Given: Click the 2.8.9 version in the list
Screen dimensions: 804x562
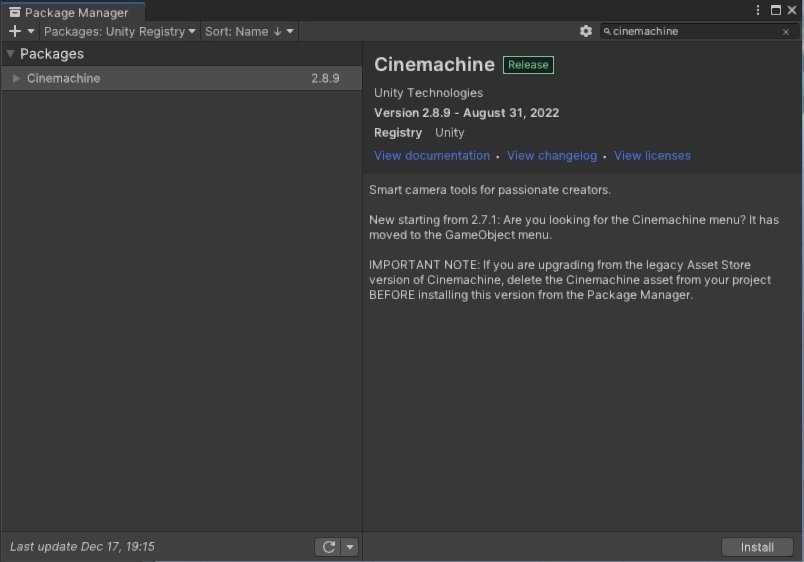Looking at the screenshot, I should [325, 78].
